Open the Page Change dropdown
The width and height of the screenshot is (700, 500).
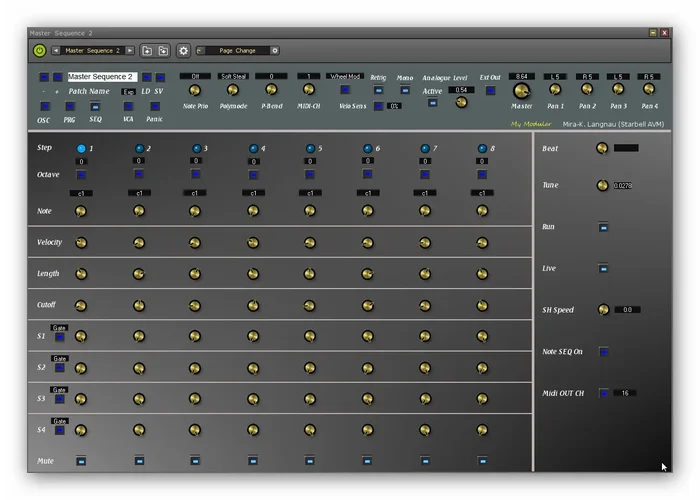coord(238,50)
